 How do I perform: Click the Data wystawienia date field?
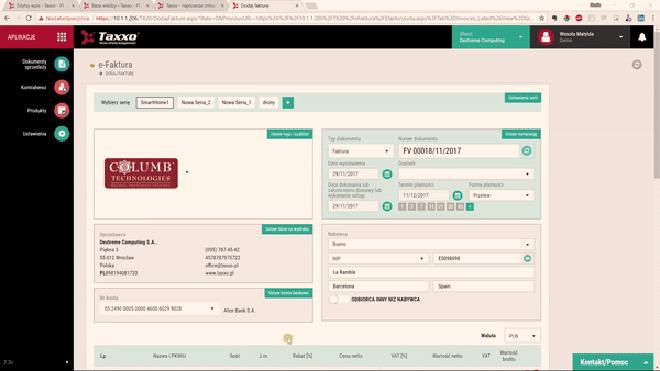click(353, 173)
